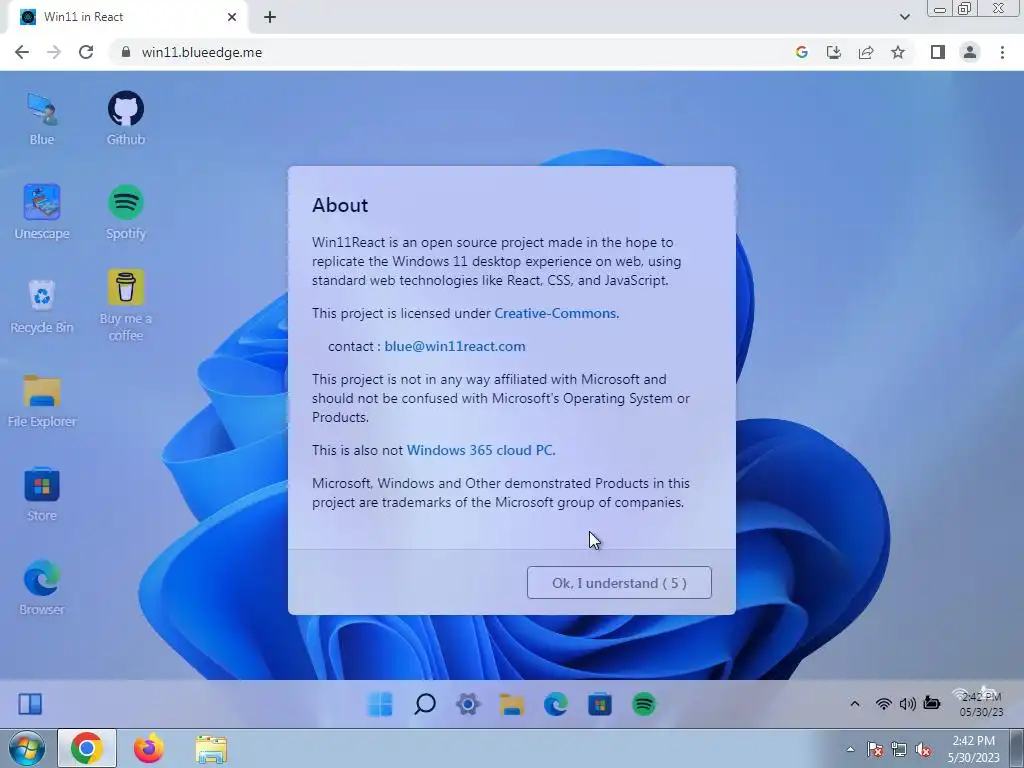Share this page via share icon
The image size is (1024, 768).
(x=866, y=52)
